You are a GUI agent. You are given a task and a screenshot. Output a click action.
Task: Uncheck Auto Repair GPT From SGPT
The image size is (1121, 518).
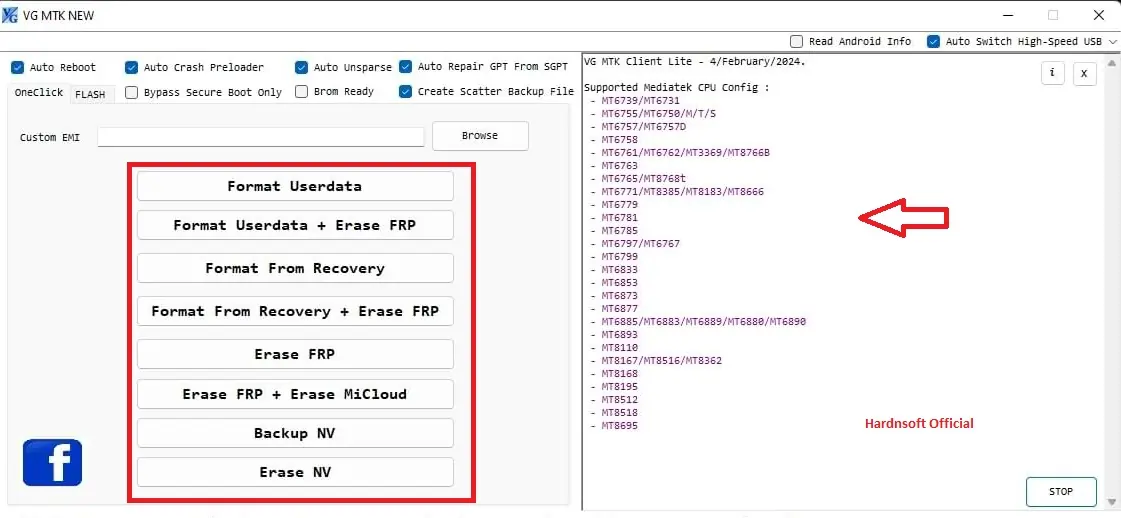[x=405, y=66]
